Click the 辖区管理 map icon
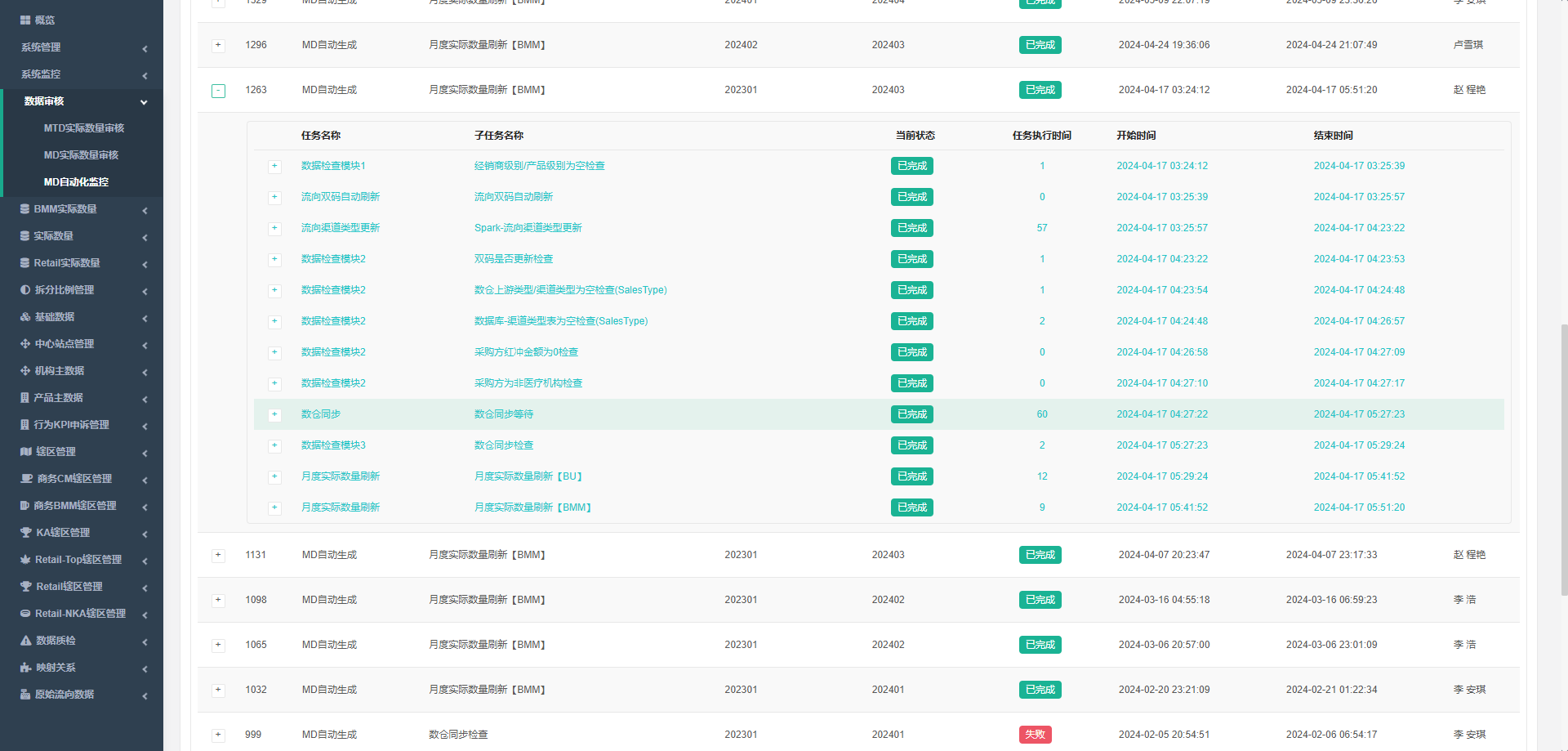 point(26,452)
